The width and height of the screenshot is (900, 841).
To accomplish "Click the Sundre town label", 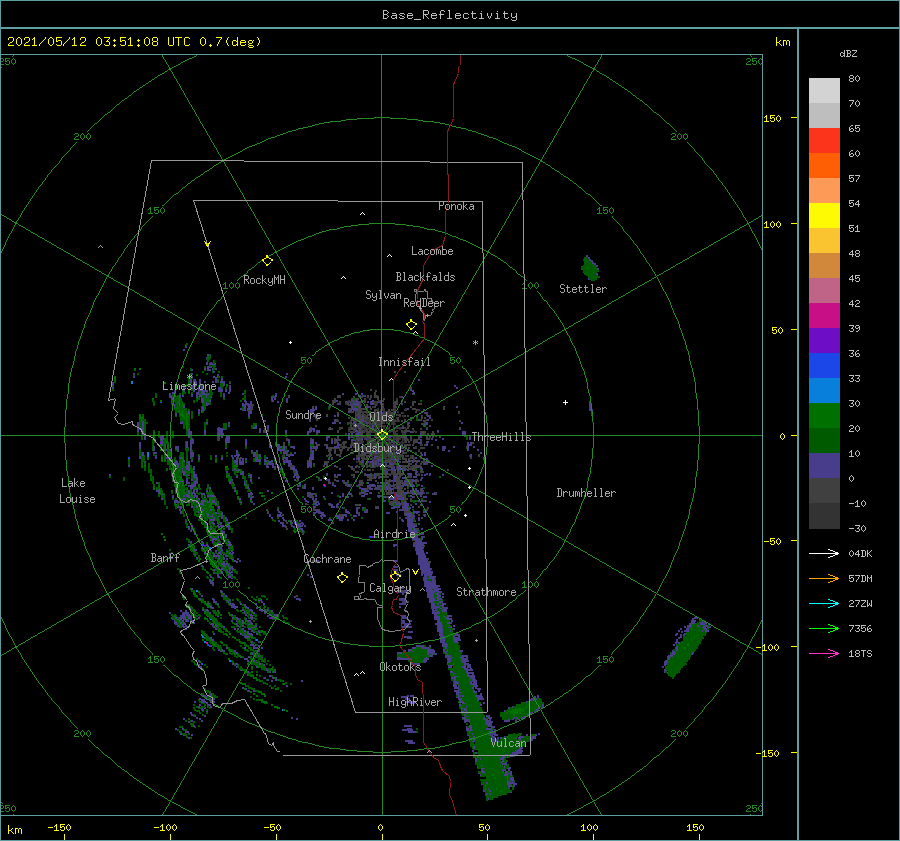I will click(x=303, y=414).
